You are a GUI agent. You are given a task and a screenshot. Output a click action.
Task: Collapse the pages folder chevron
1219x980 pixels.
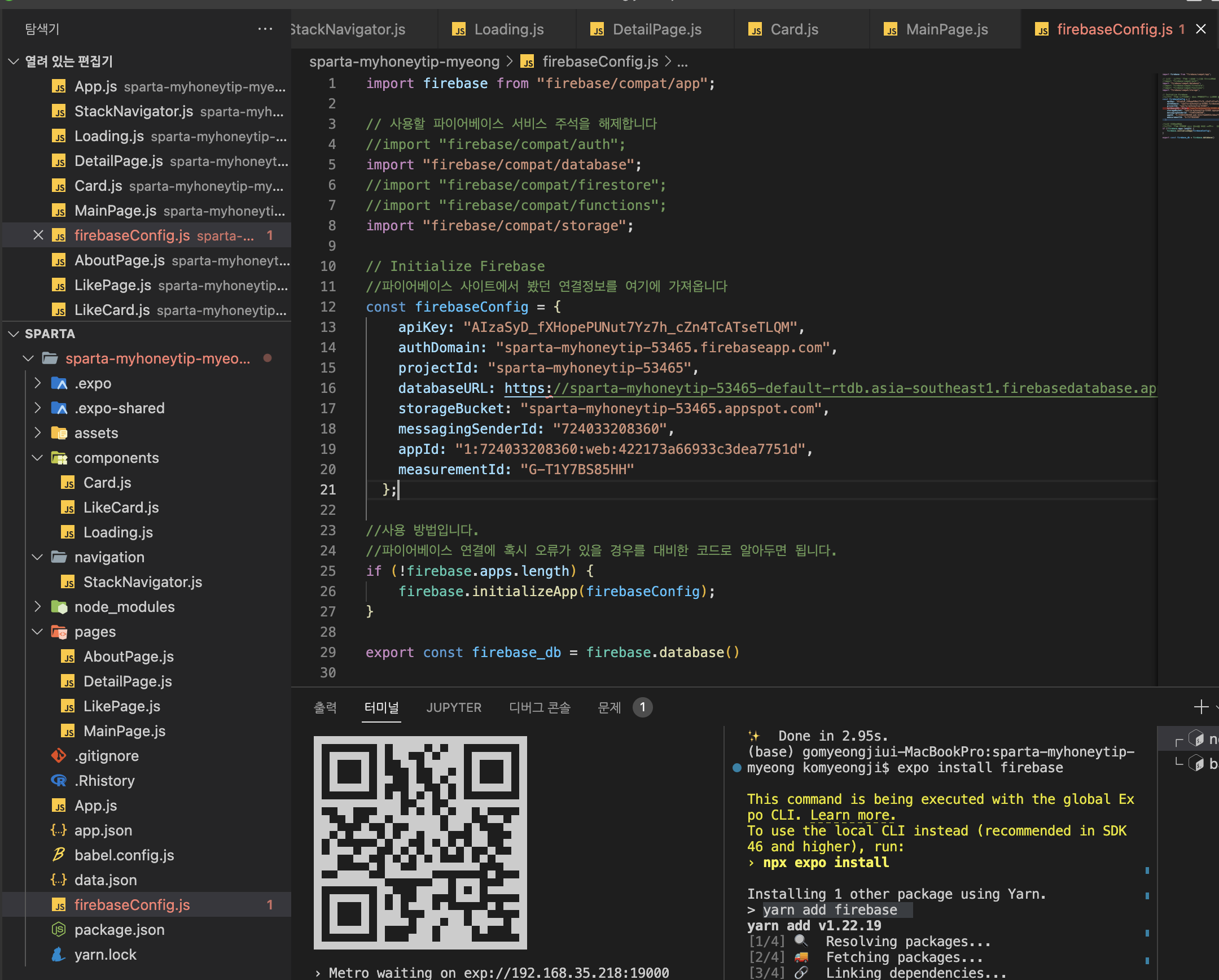point(37,632)
